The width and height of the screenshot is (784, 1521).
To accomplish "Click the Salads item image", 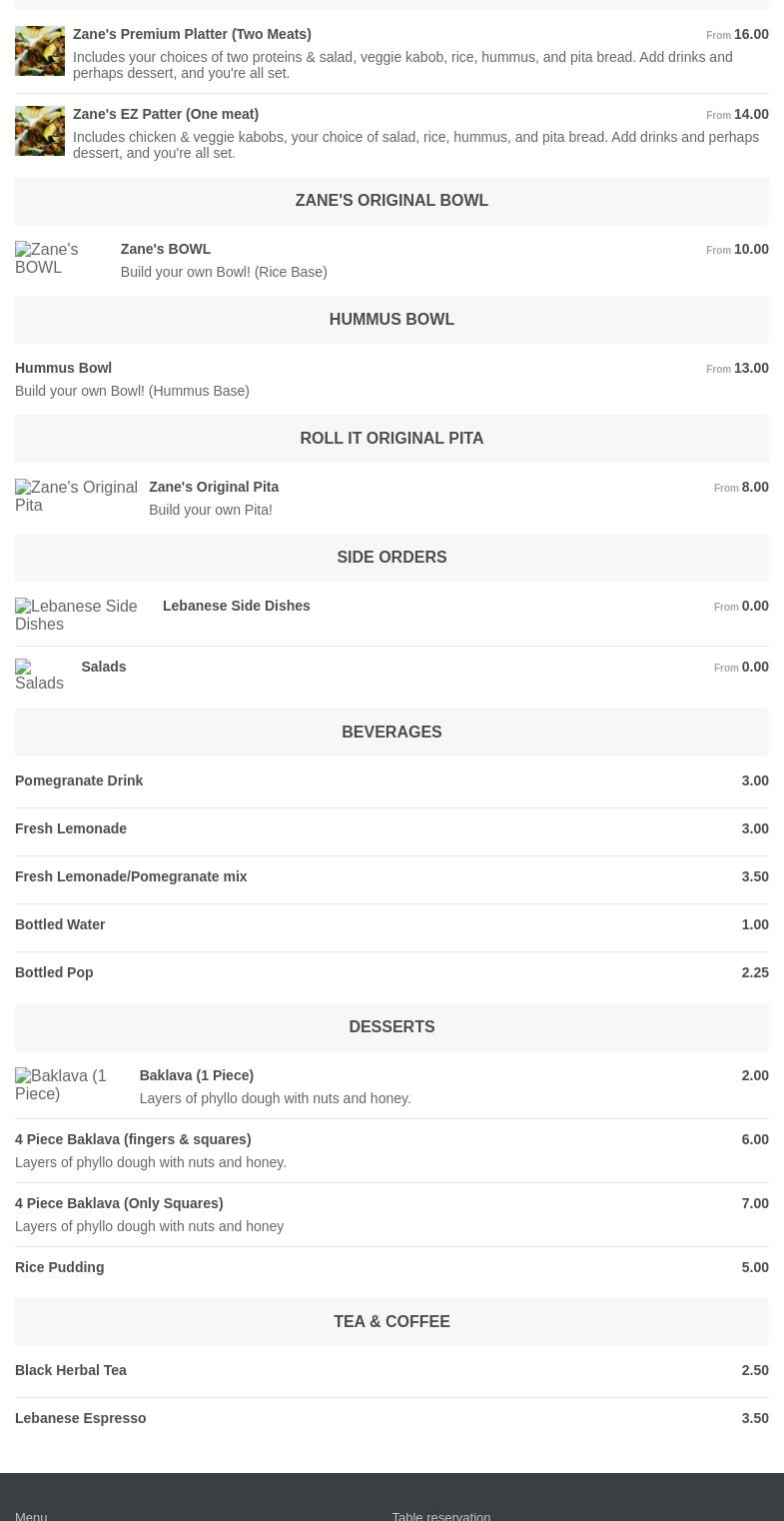I will 41,676.
